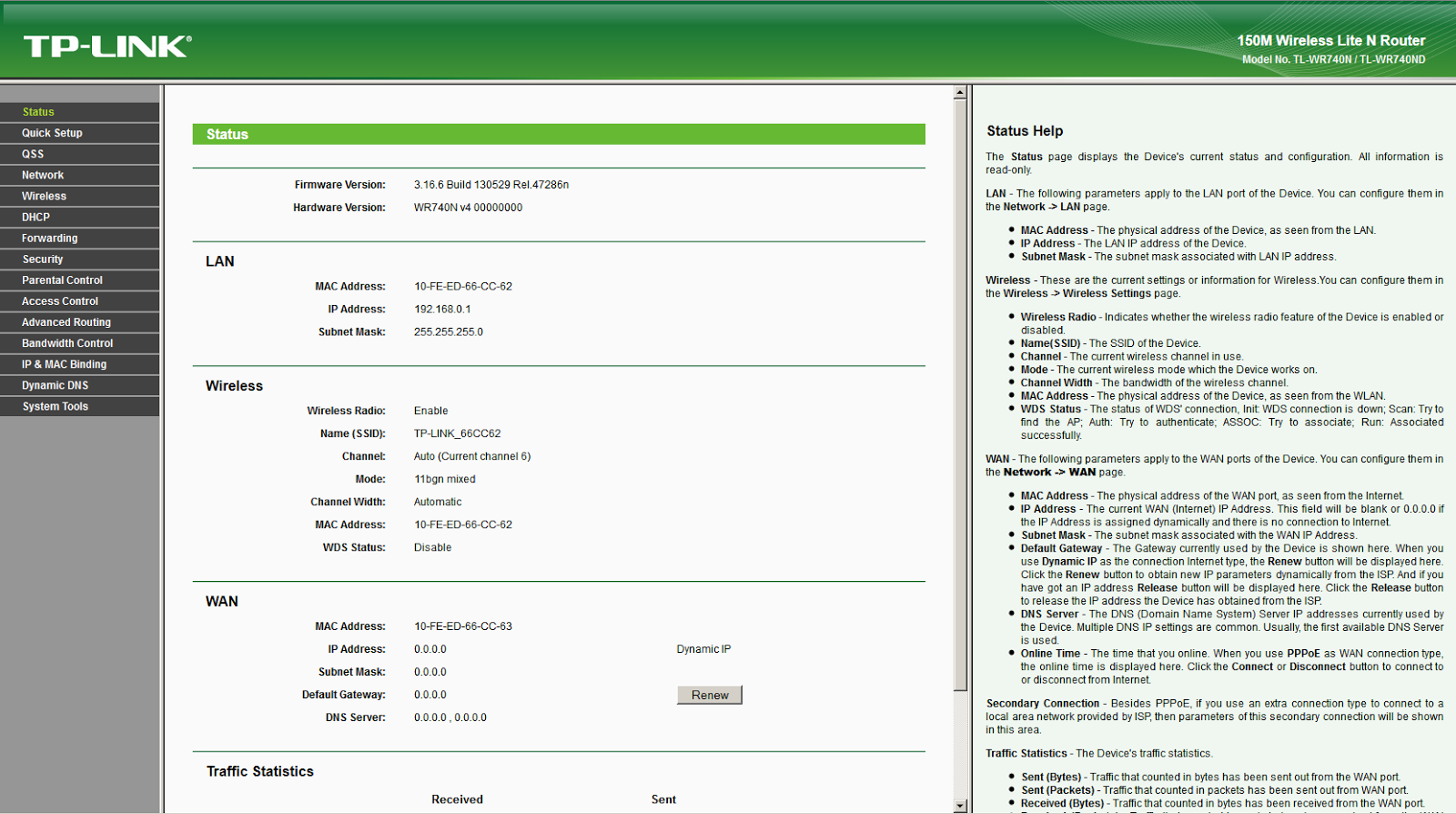Click the Channel Width value Automatic
The height and width of the screenshot is (814, 1456).
[x=438, y=502]
